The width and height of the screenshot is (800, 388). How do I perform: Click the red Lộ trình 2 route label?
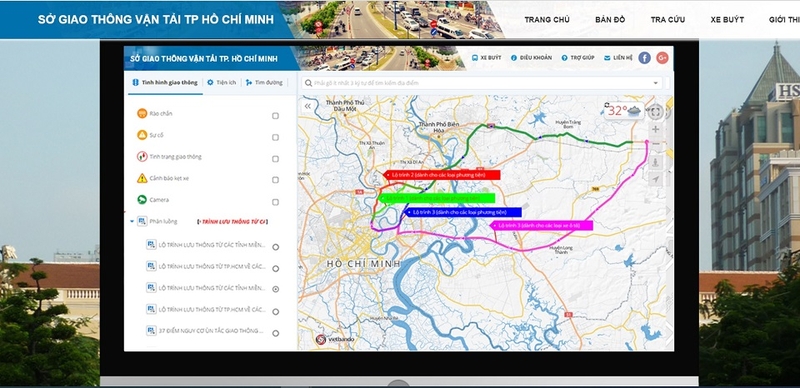click(x=442, y=175)
